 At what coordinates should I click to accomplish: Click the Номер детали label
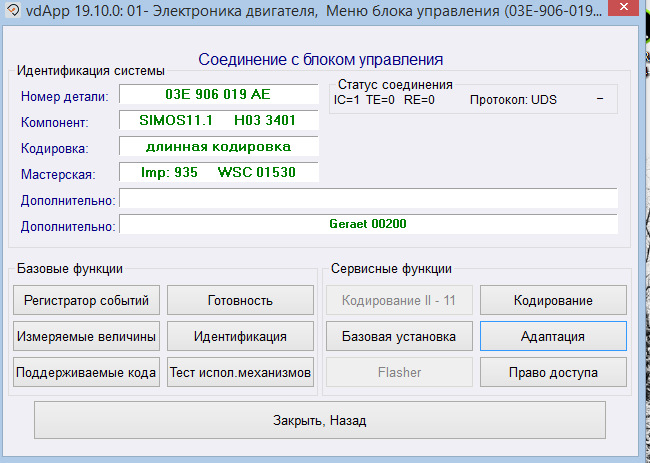coord(64,97)
